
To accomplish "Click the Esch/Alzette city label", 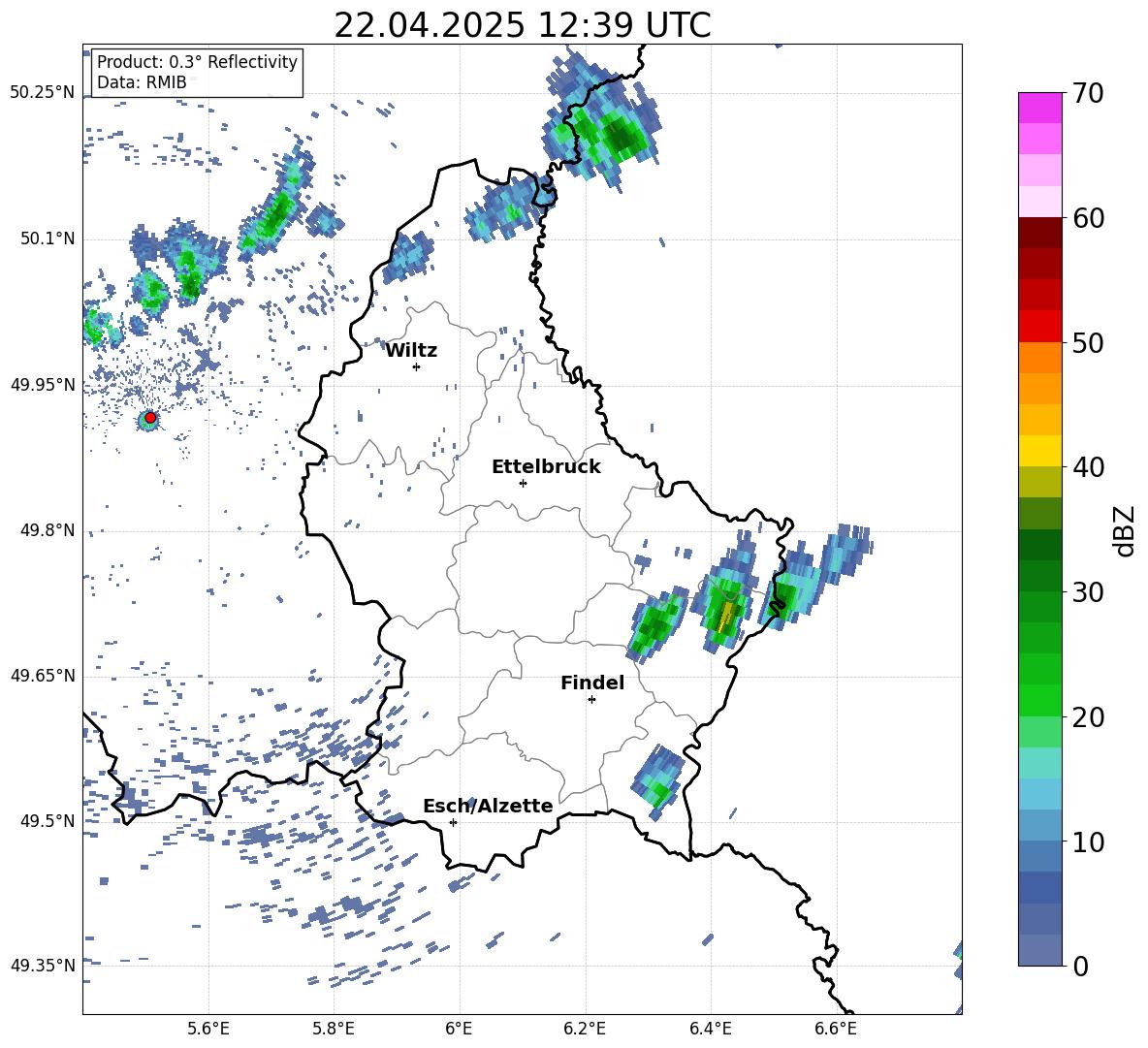I will [488, 807].
